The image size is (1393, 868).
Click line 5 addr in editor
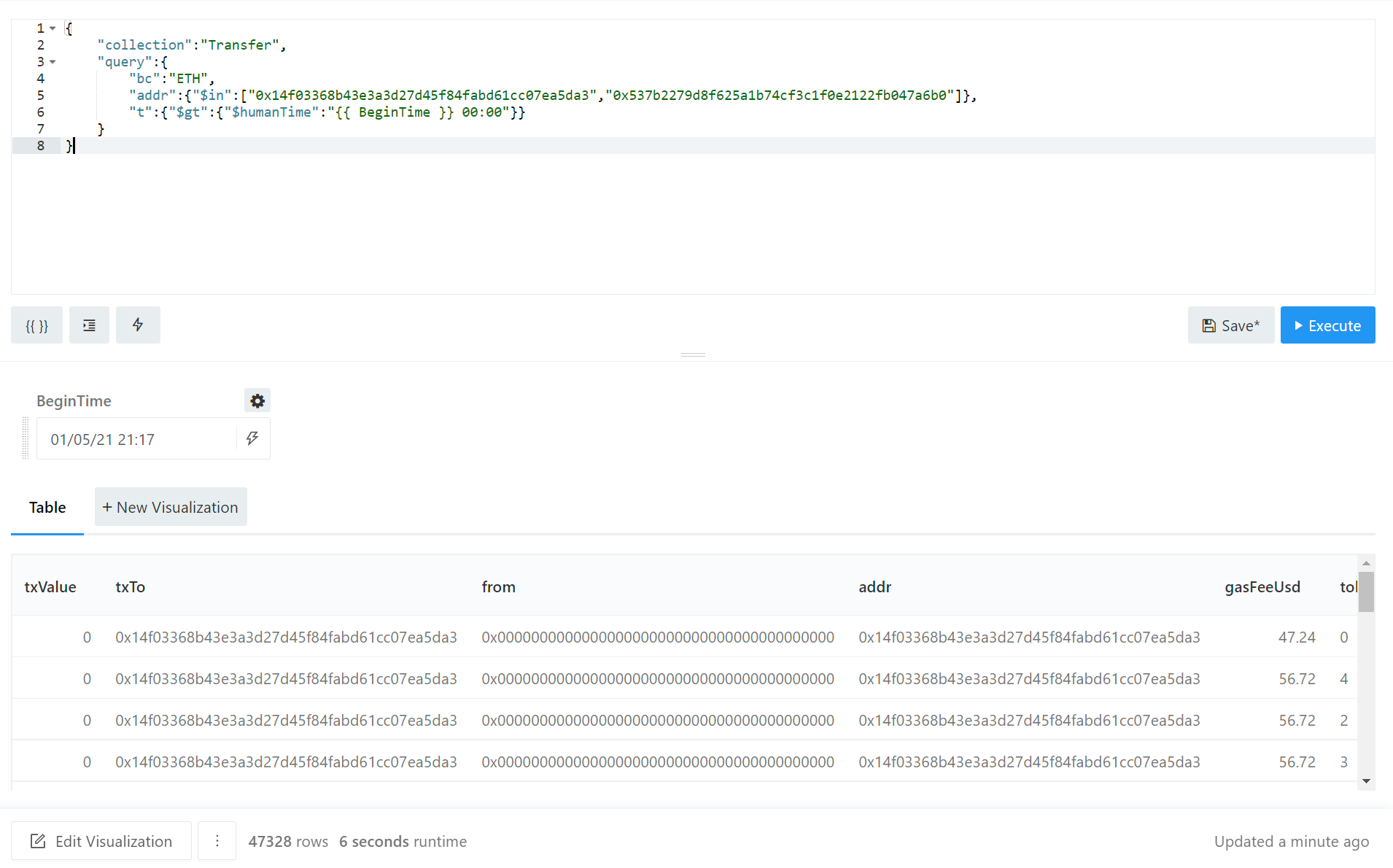[x=552, y=96]
